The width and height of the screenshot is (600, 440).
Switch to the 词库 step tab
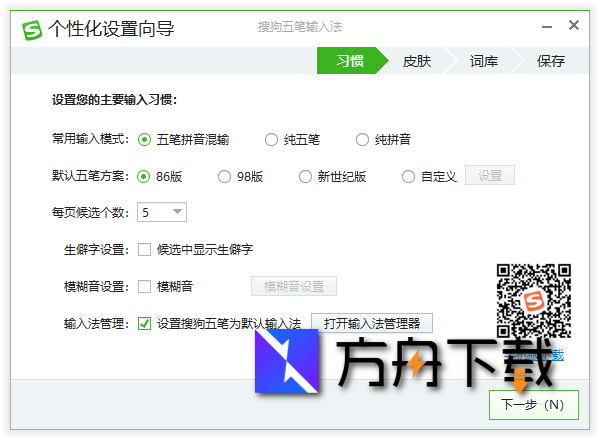(484, 61)
